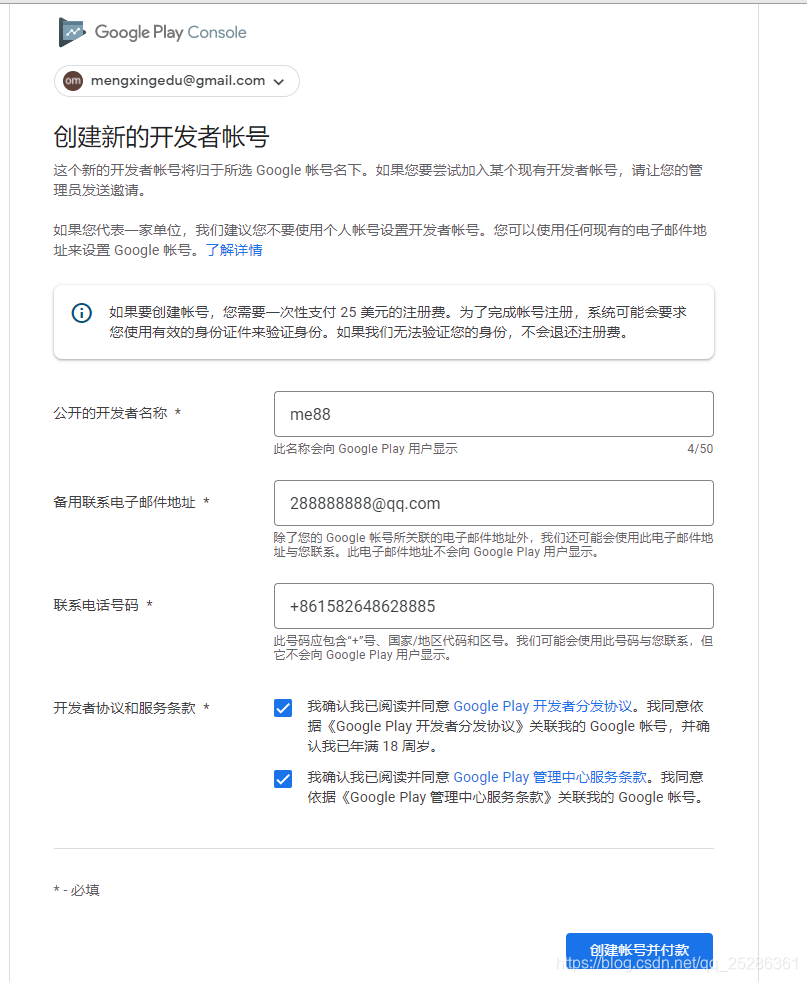Screen dimensions: 807x982
Task: Click the 创建新的开发者帐号 heading
Action: point(162,137)
